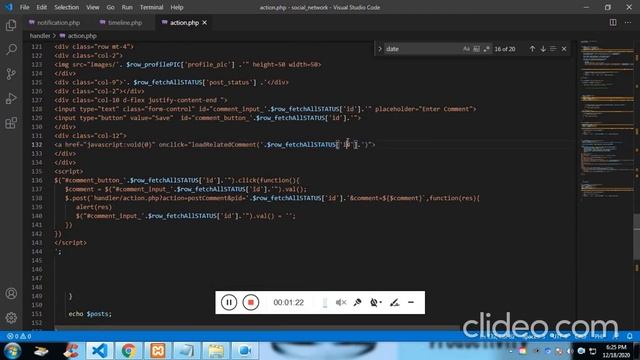Click the recorder audio level meter

325,302
